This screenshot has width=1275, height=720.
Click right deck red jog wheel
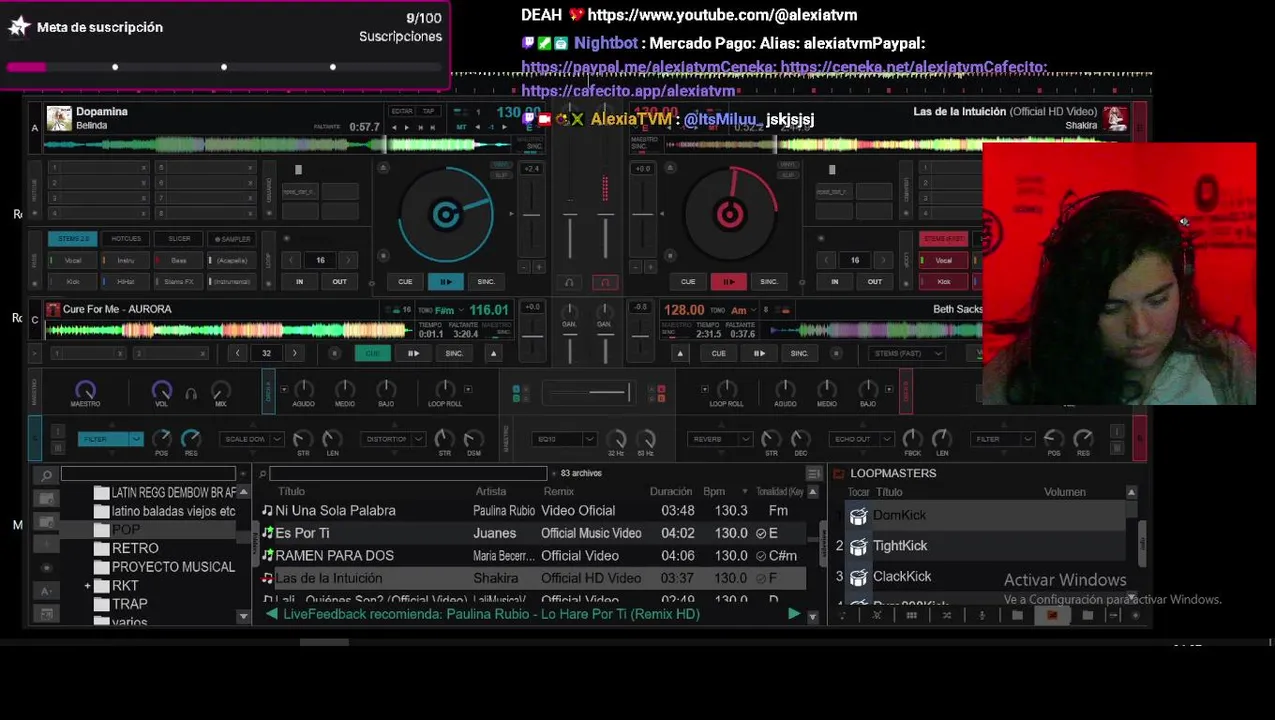[x=730, y=213]
